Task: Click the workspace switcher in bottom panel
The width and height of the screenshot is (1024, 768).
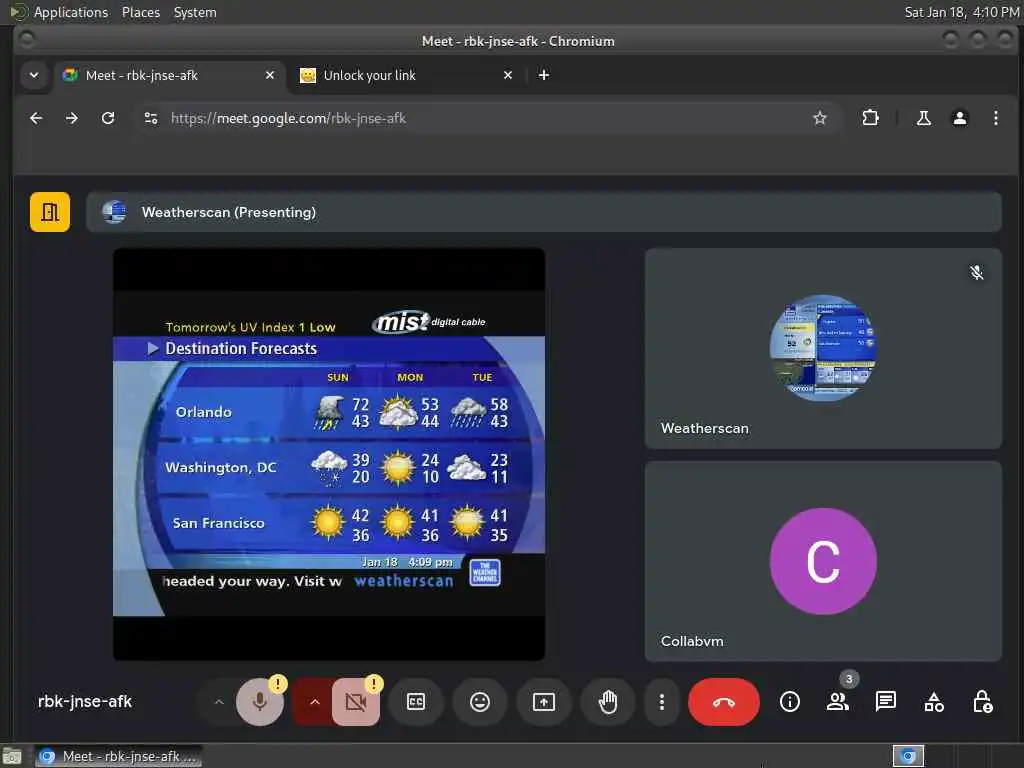Action: (x=908, y=756)
